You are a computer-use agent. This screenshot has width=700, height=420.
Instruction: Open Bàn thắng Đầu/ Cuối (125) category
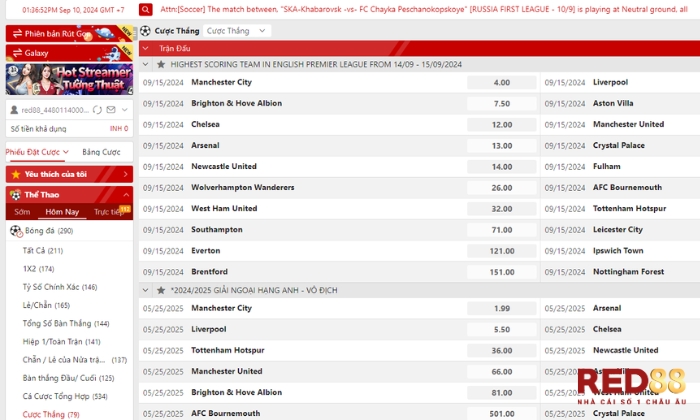tap(68, 378)
